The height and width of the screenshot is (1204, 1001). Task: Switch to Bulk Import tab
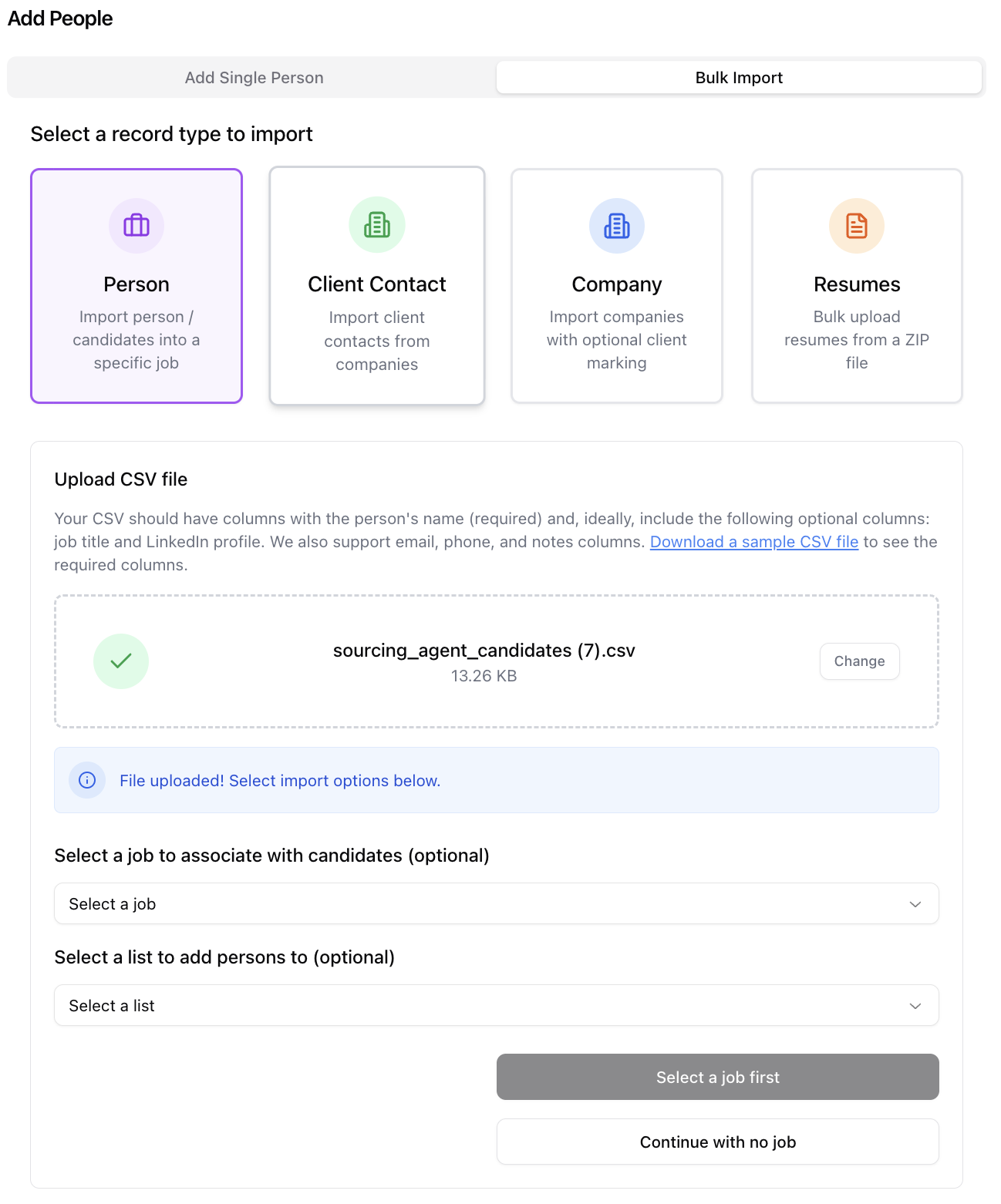tap(739, 78)
